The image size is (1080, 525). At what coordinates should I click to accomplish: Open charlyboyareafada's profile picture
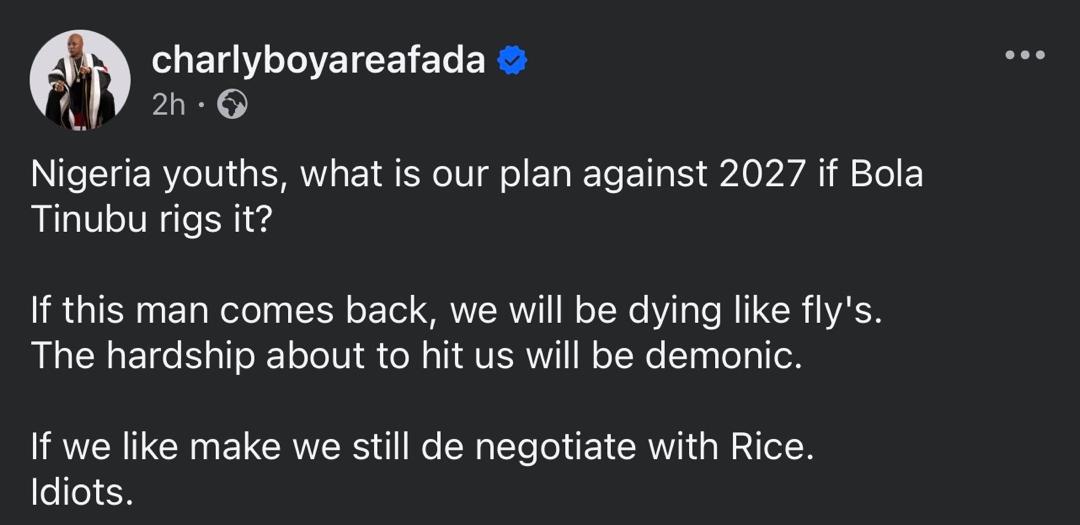pyautogui.click(x=80, y=80)
